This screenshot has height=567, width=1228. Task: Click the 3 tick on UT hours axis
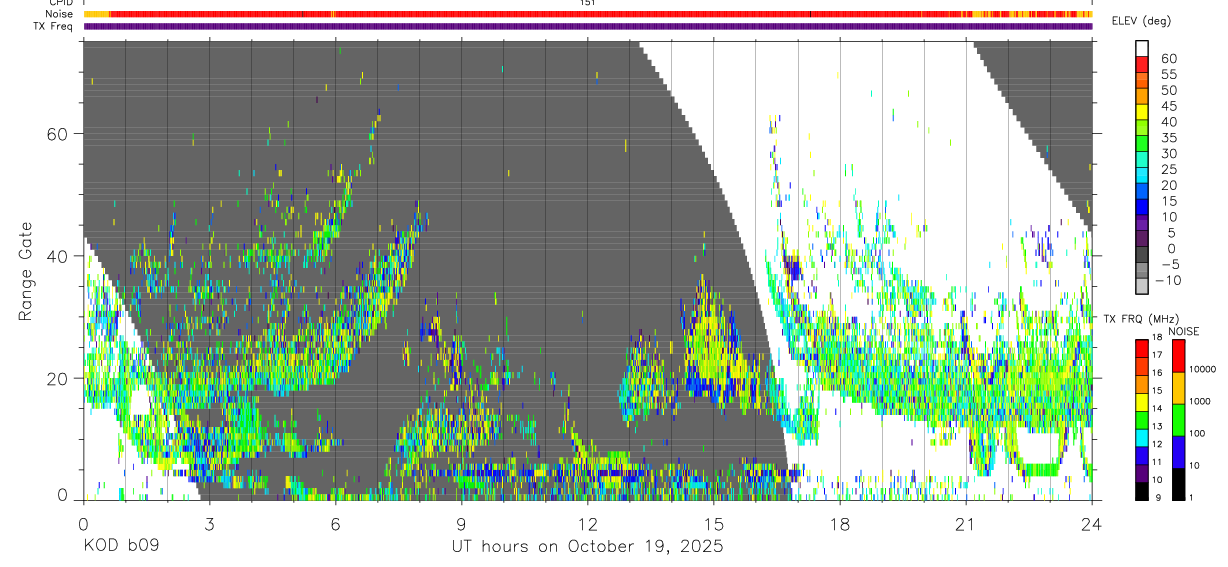[209, 523]
